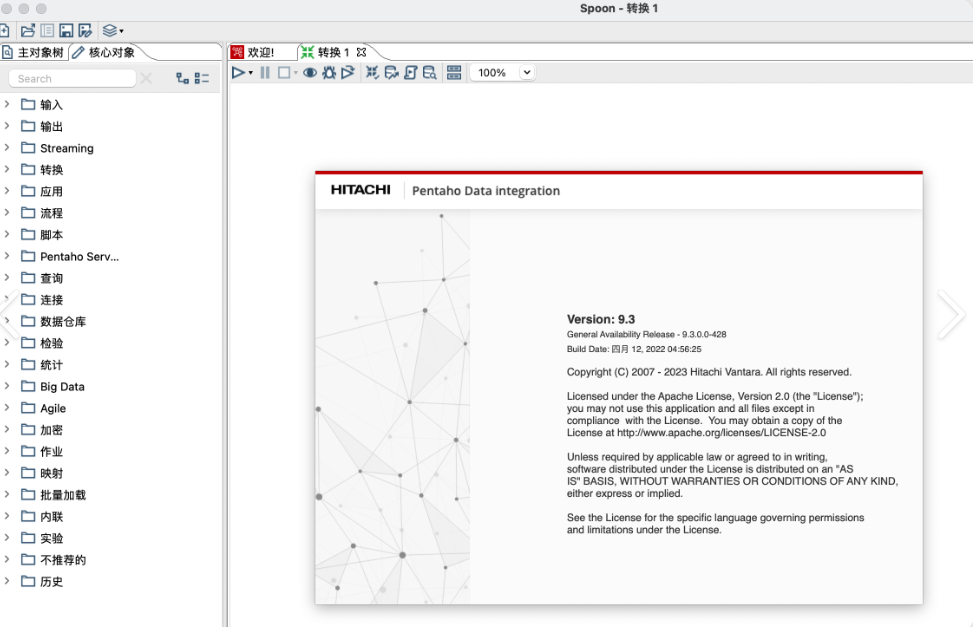
Task: Debug the transformation with the bug icon
Action: tap(329, 73)
